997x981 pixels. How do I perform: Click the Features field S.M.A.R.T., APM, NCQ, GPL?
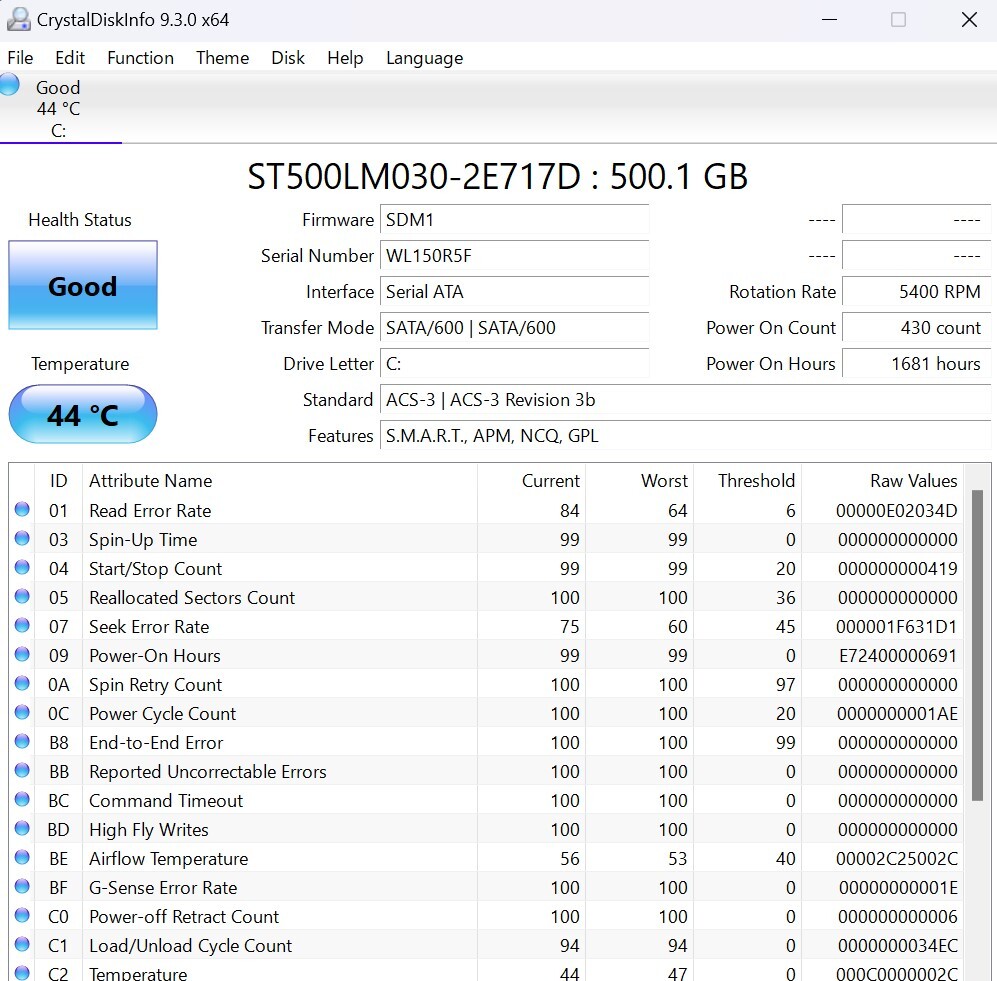[685, 436]
